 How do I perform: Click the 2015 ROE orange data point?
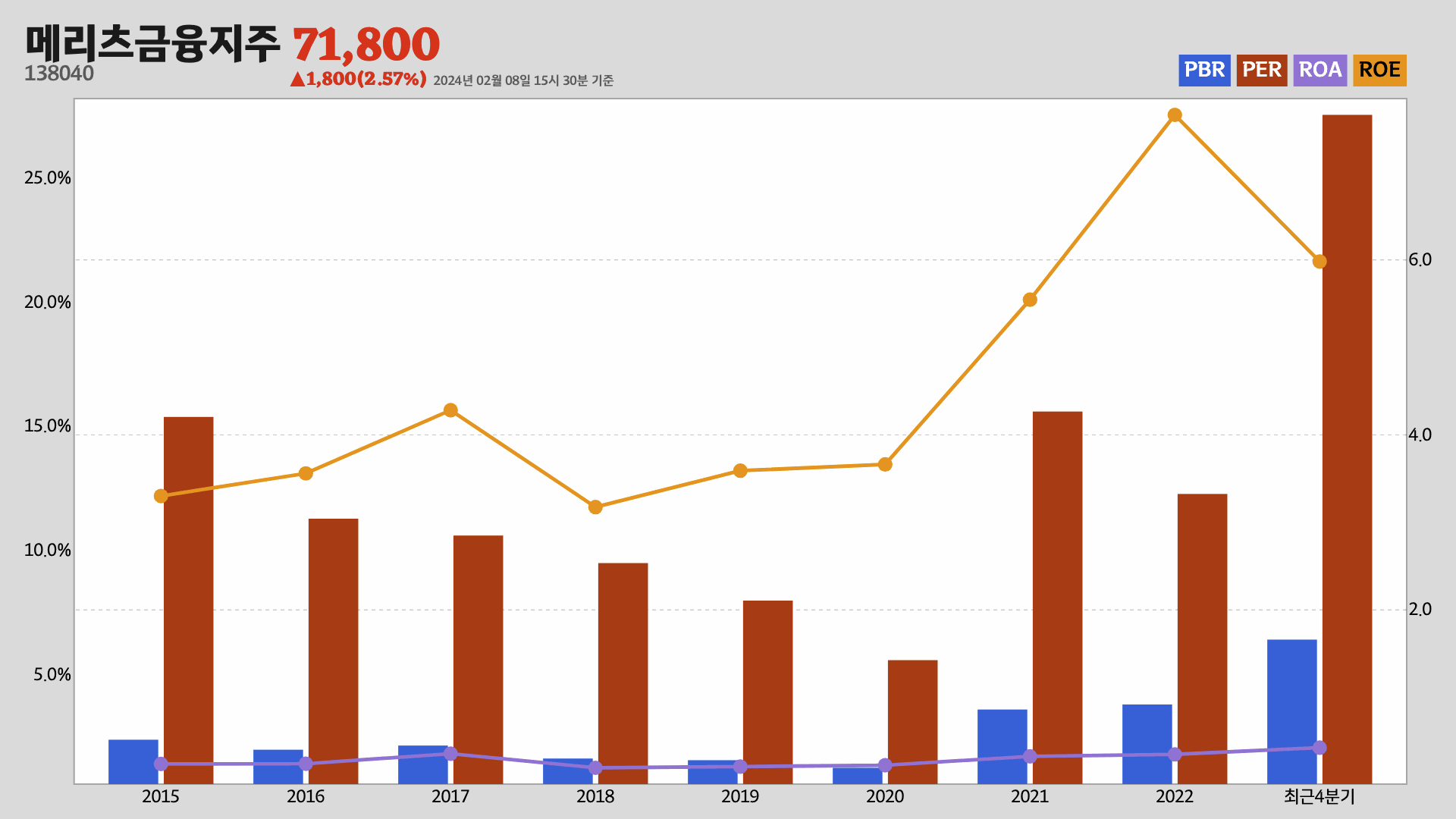coord(161,496)
